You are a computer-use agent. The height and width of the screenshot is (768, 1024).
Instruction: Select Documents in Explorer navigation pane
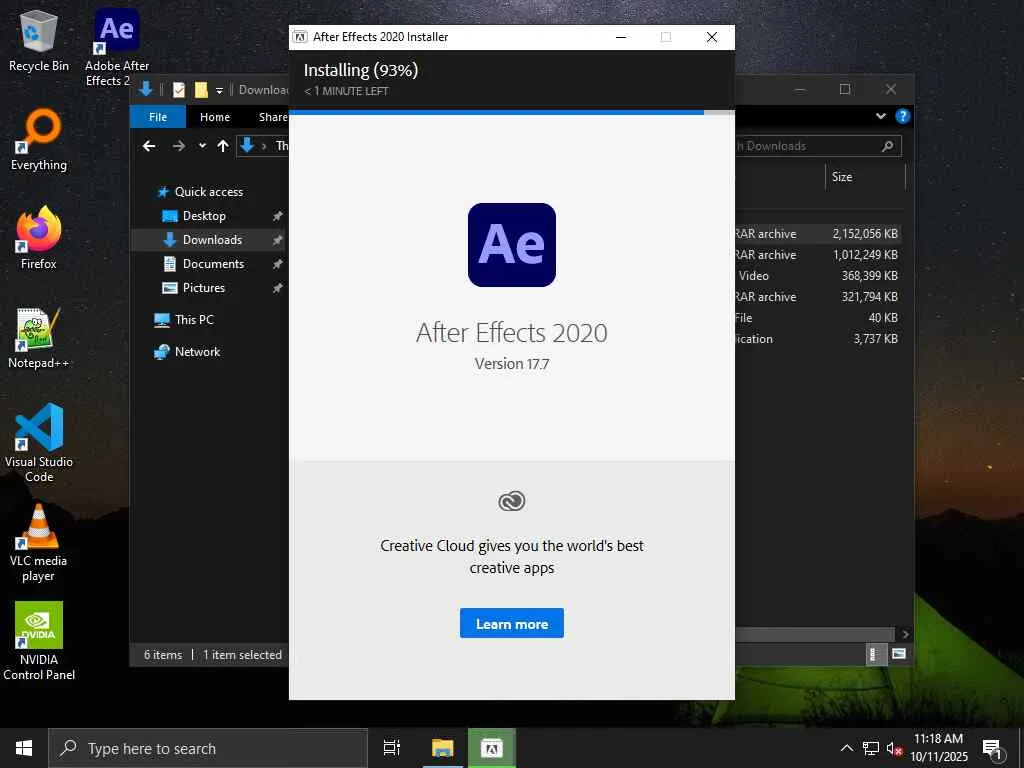pos(214,264)
